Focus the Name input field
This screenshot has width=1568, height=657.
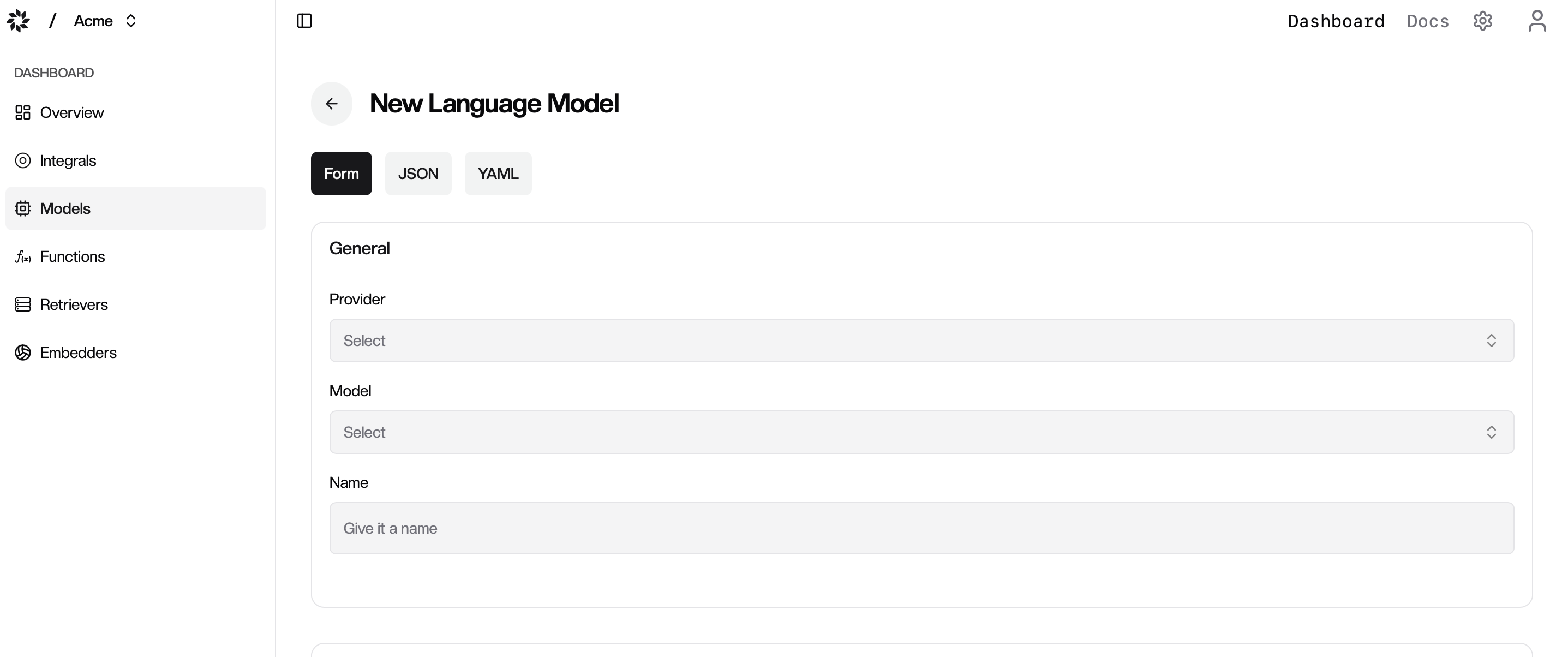[x=921, y=528]
